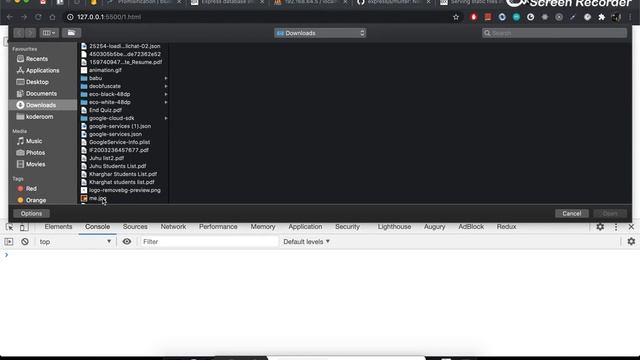Clear the console with the block icon

click(x=25, y=242)
